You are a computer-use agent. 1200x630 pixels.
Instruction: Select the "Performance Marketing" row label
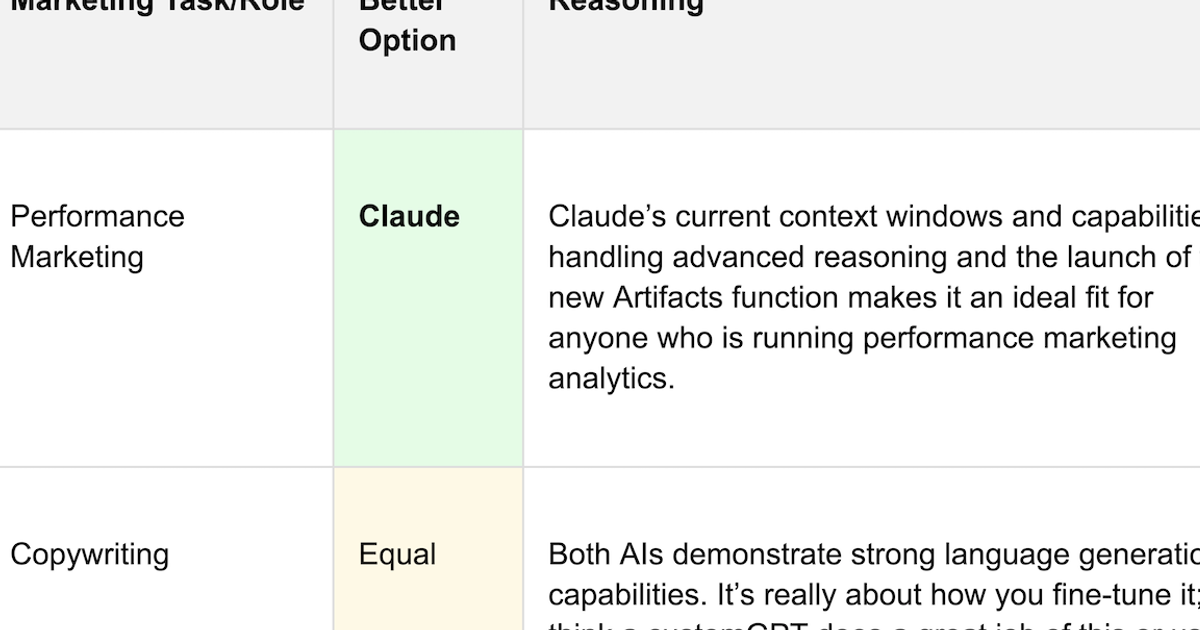(97, 237)
